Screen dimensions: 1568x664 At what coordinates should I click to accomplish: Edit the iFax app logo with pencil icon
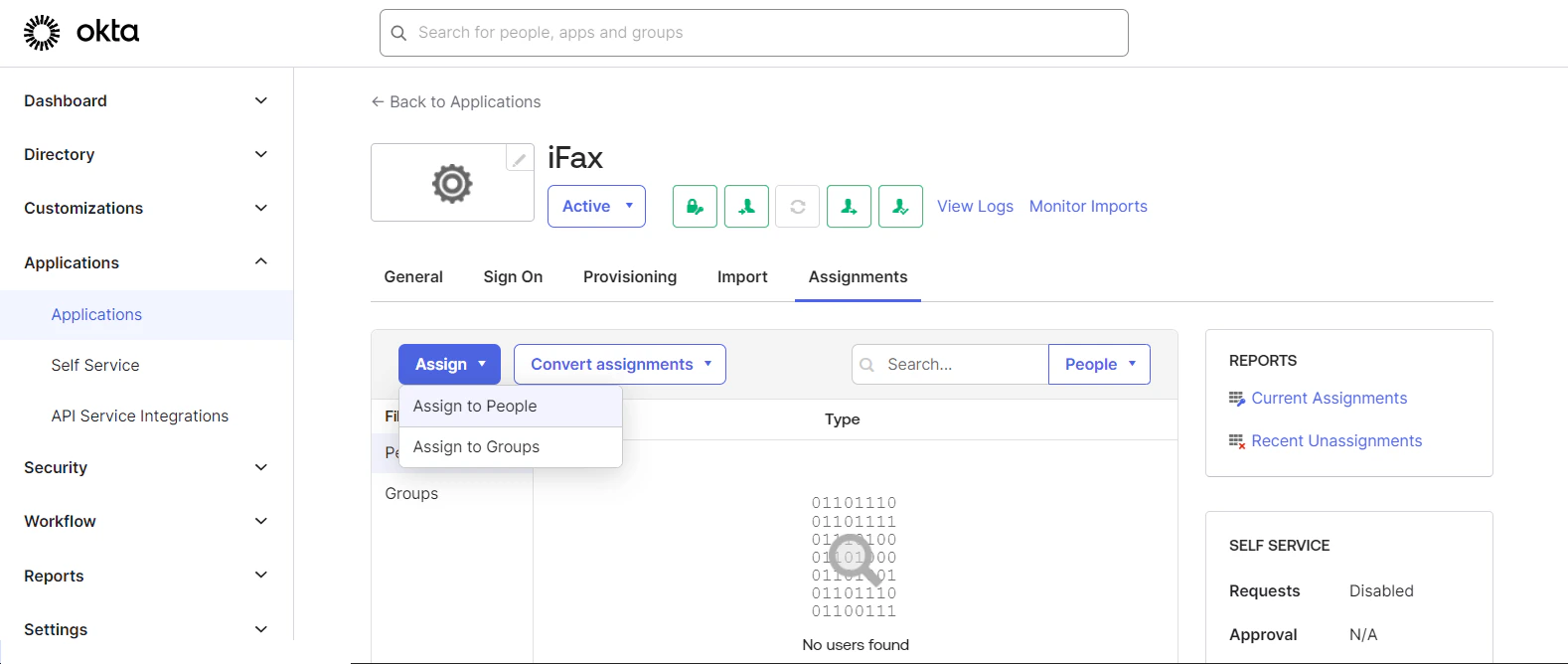[x=519, y=158]
